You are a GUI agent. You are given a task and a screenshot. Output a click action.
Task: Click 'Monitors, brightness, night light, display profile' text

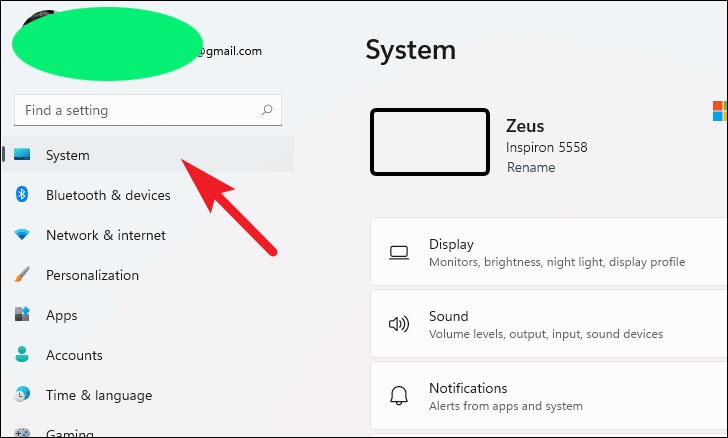(x=557, y=262)
